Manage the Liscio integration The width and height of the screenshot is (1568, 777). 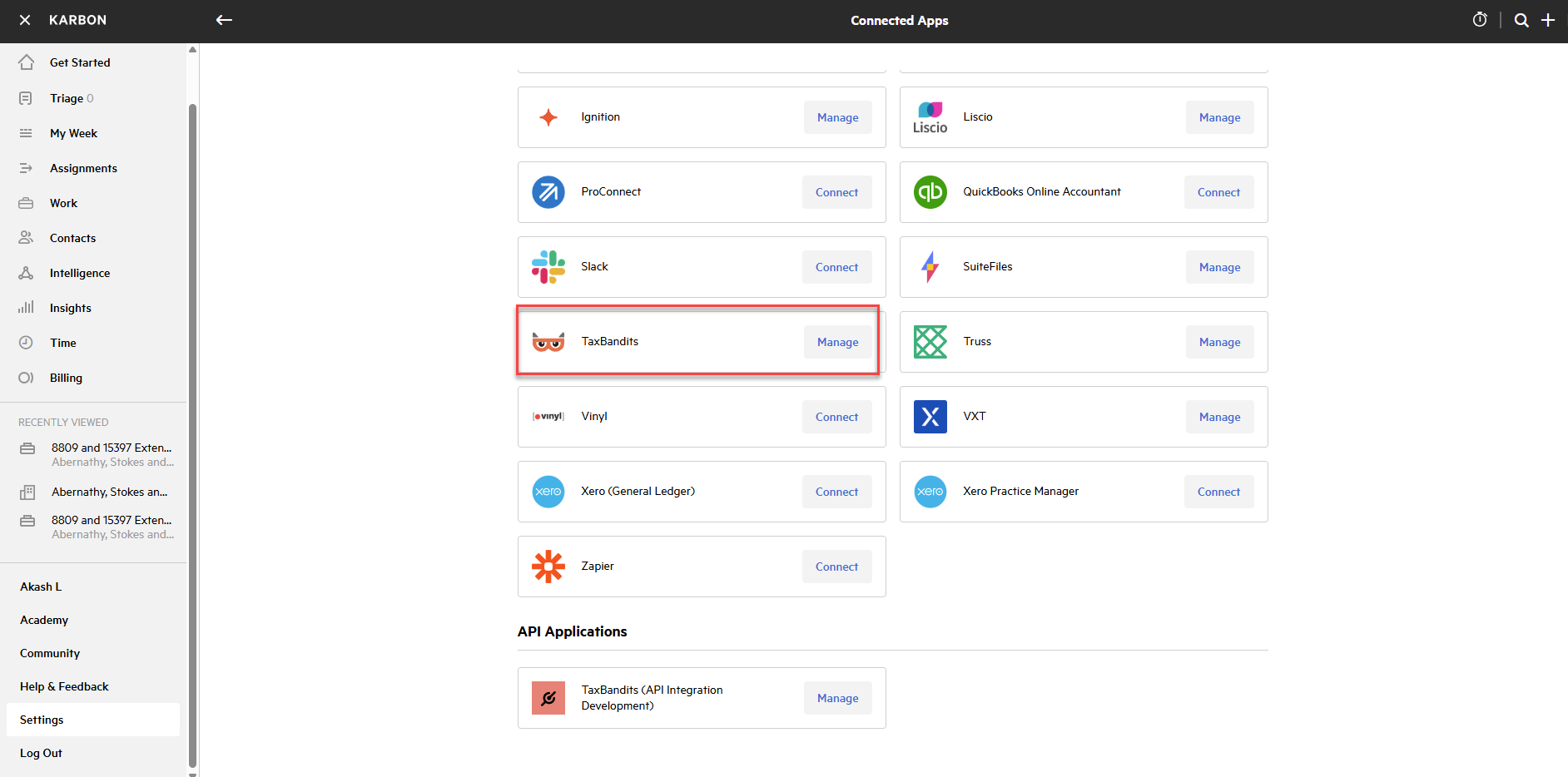1220,117
